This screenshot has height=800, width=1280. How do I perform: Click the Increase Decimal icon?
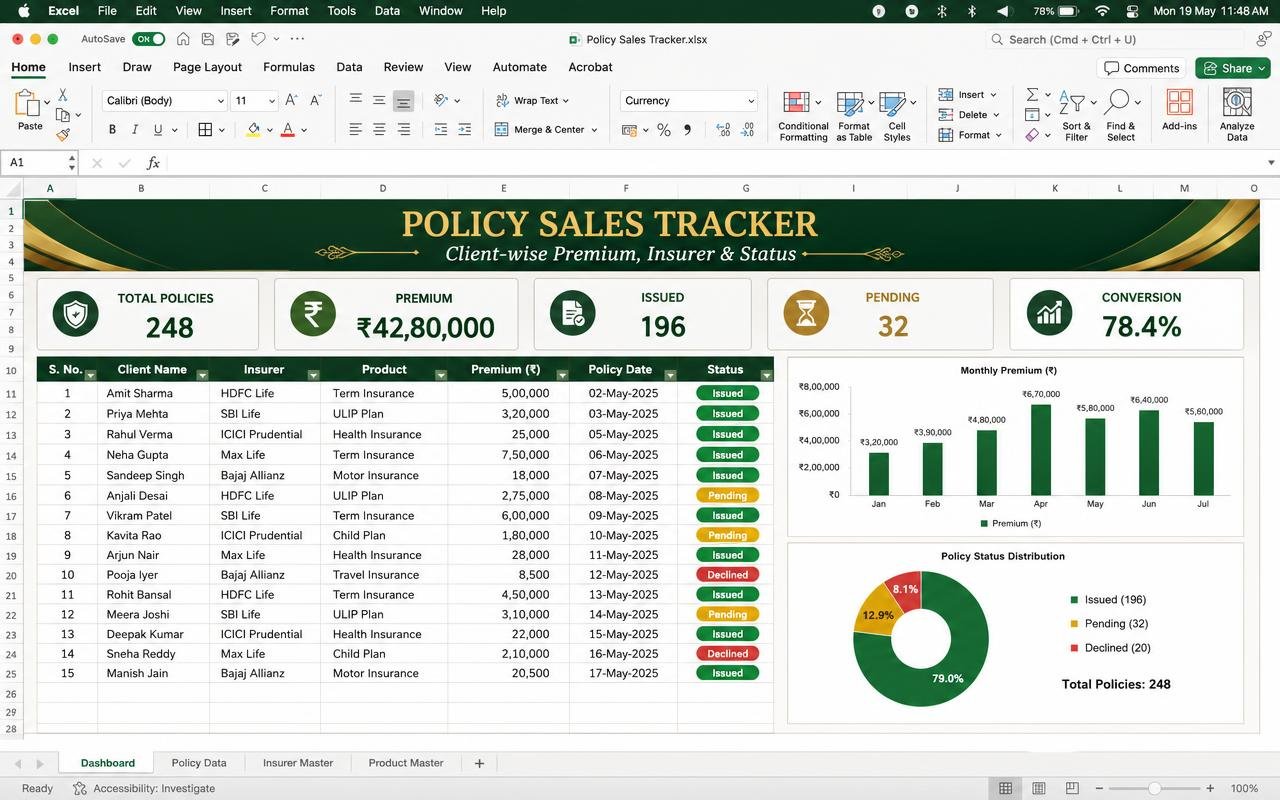pos(723,130)
